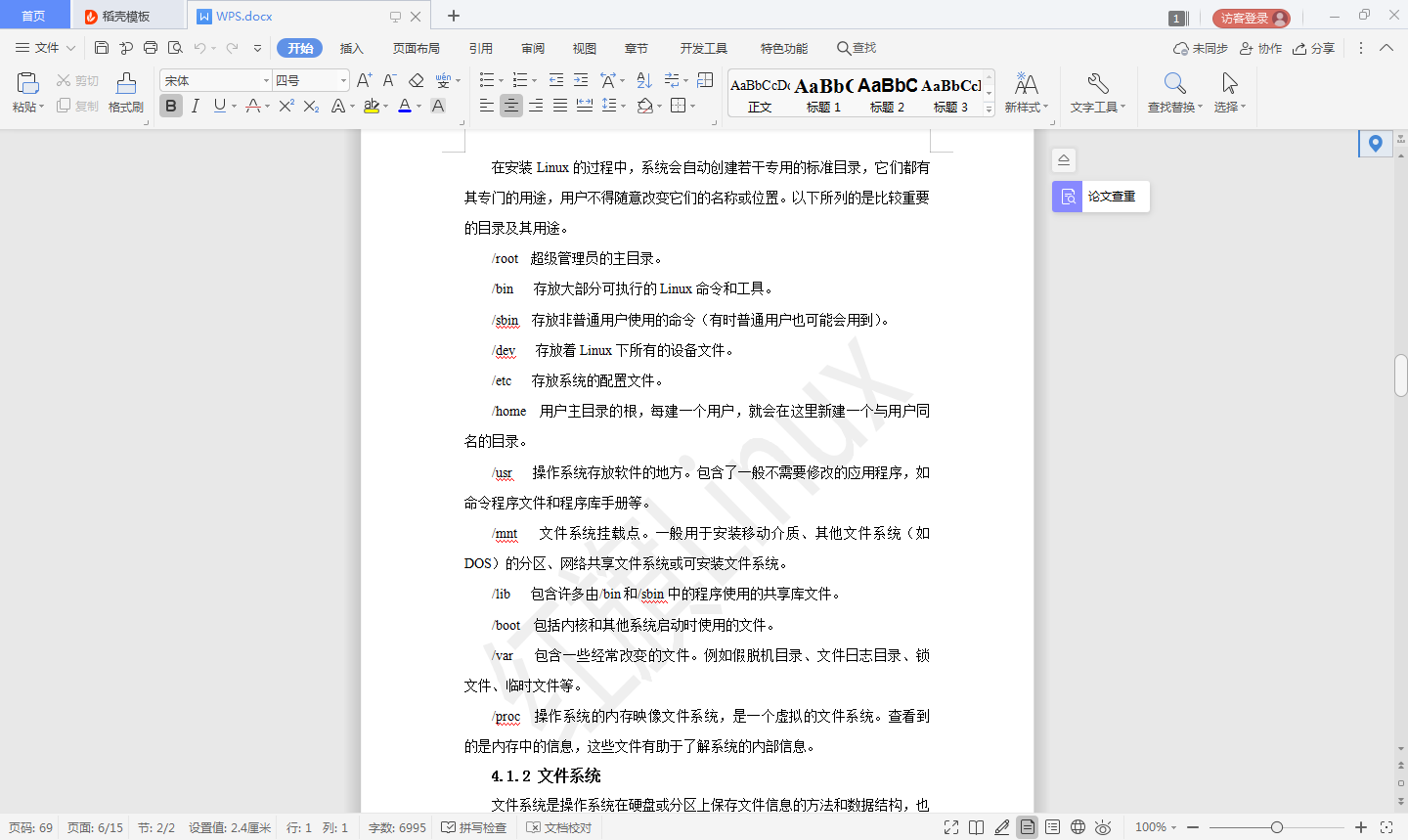Open the Text Tools icon

(x=1098, y=84)
